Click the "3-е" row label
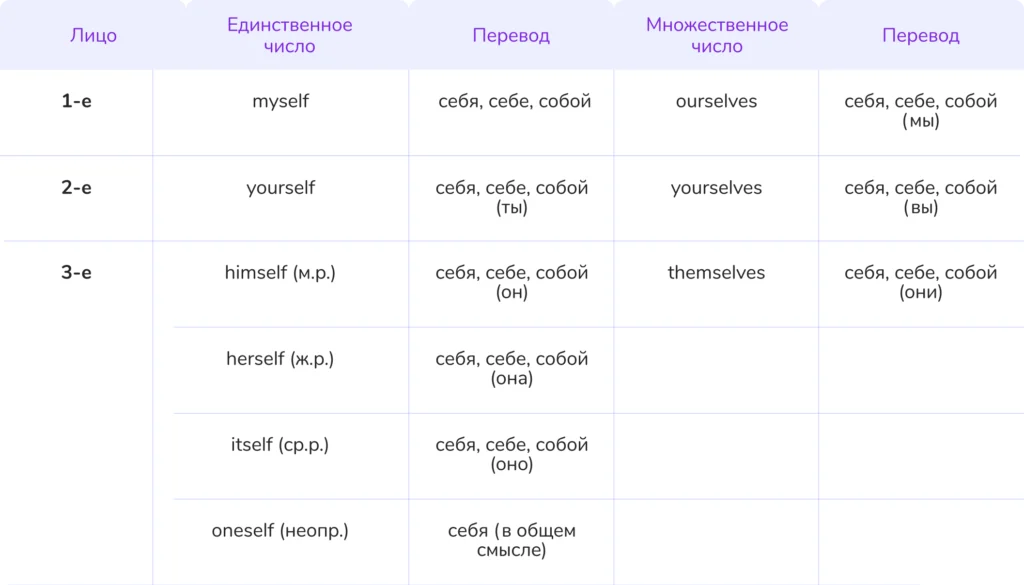 click(76, 273)
